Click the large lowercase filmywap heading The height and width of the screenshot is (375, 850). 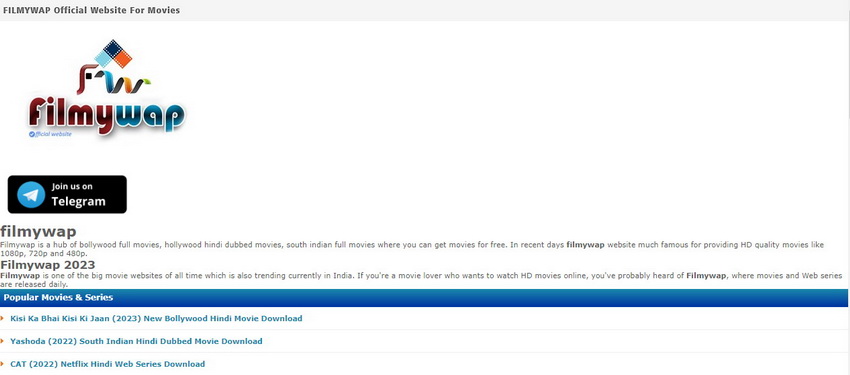pyautogui.click(x=38, y=232)
